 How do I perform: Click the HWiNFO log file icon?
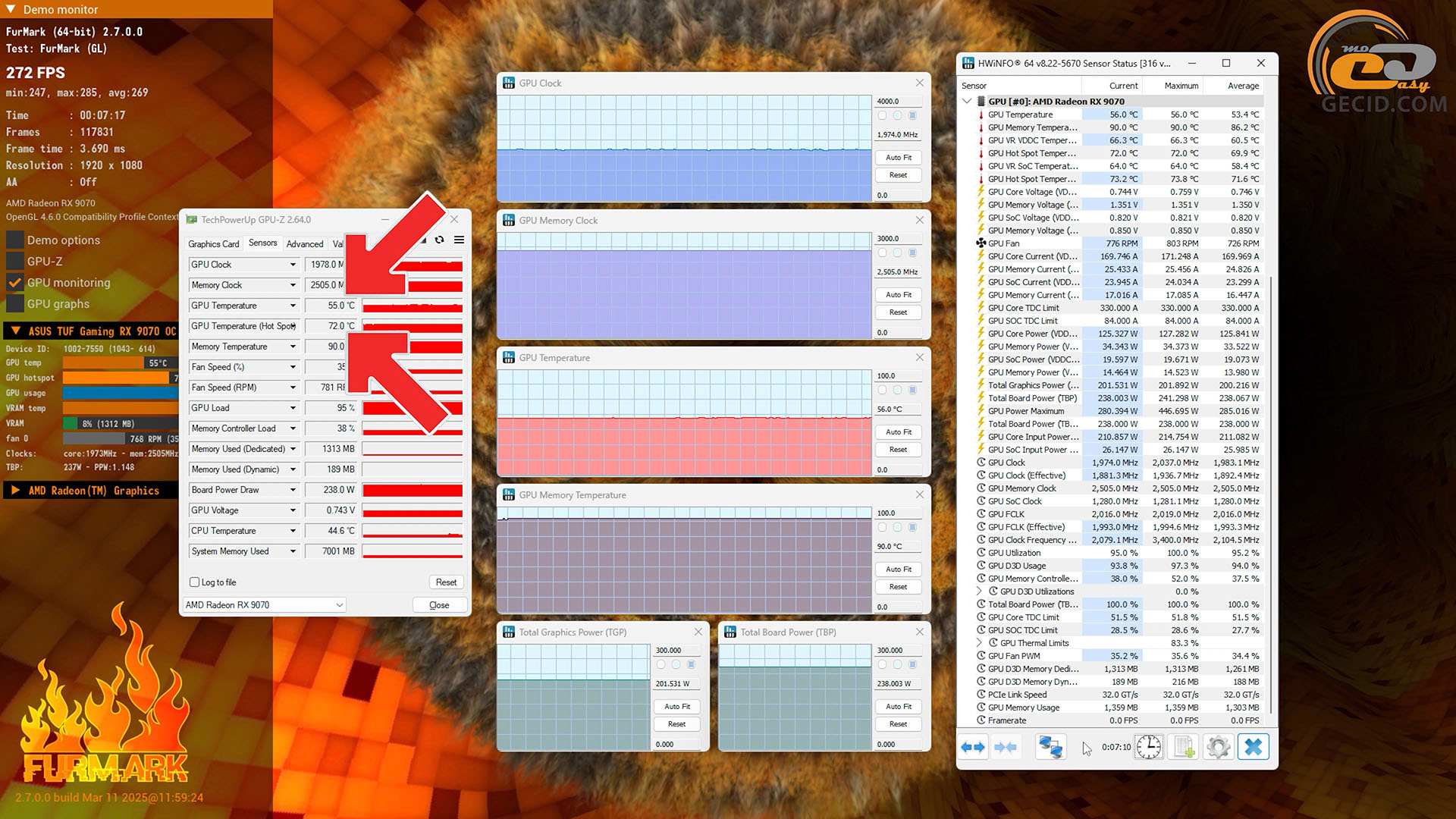pos(1184,747)
